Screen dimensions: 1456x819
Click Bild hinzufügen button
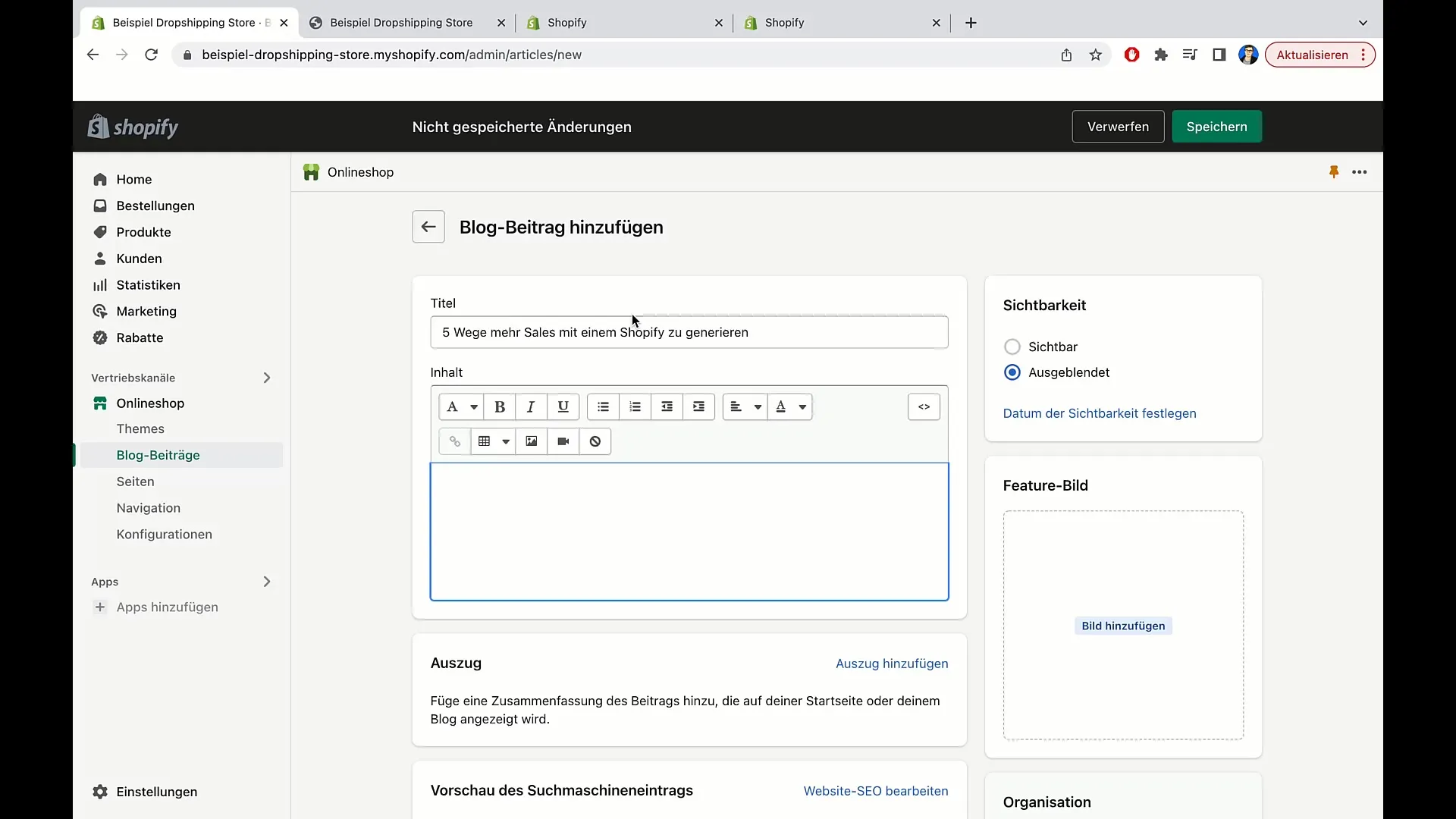coord(1123,625)
